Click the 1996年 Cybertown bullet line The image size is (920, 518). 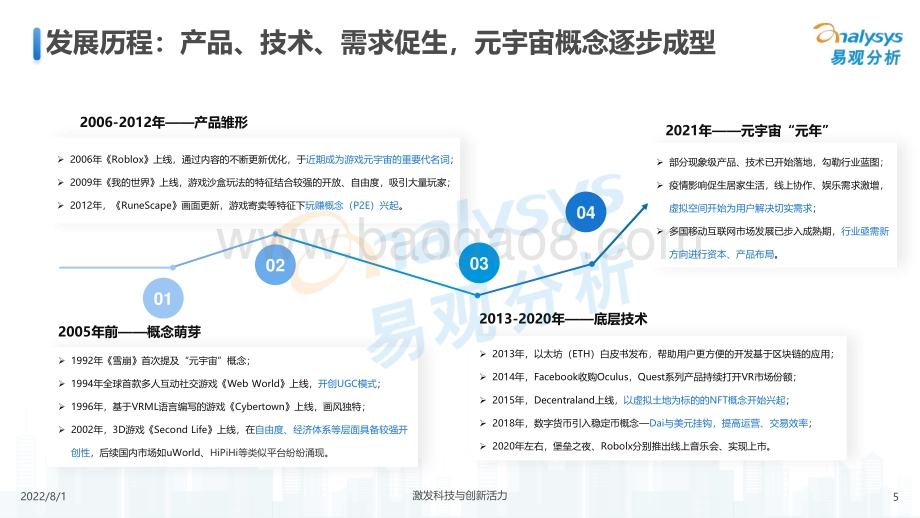point(212,407)
